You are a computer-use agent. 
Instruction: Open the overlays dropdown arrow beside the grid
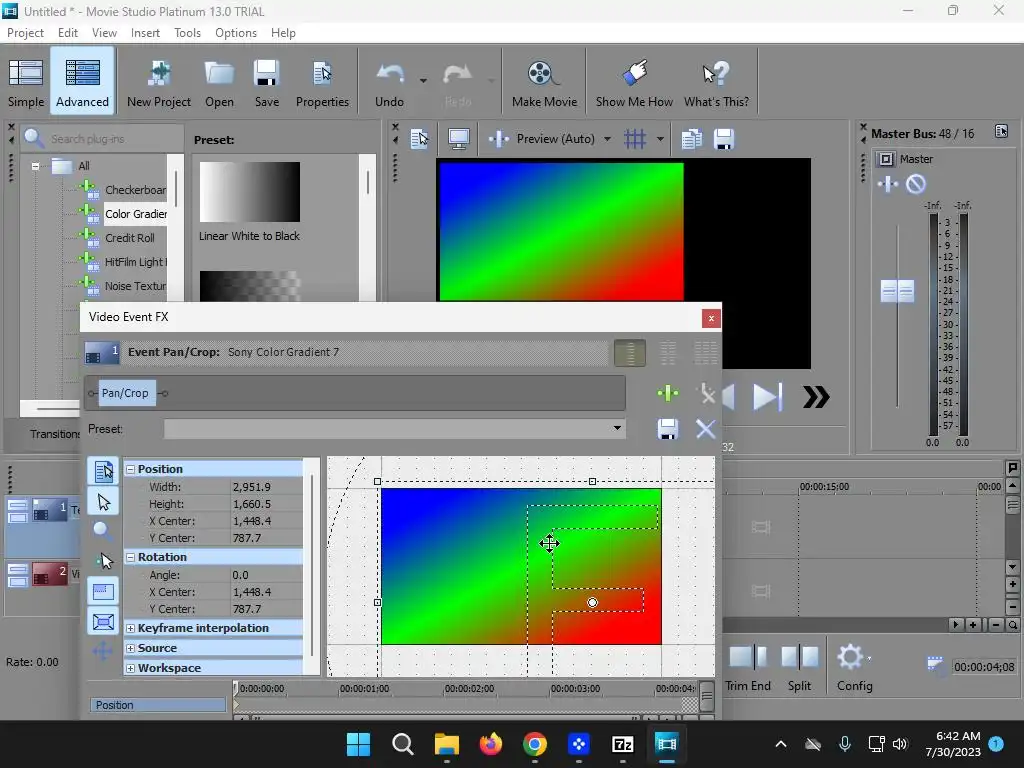coord(660,139)
